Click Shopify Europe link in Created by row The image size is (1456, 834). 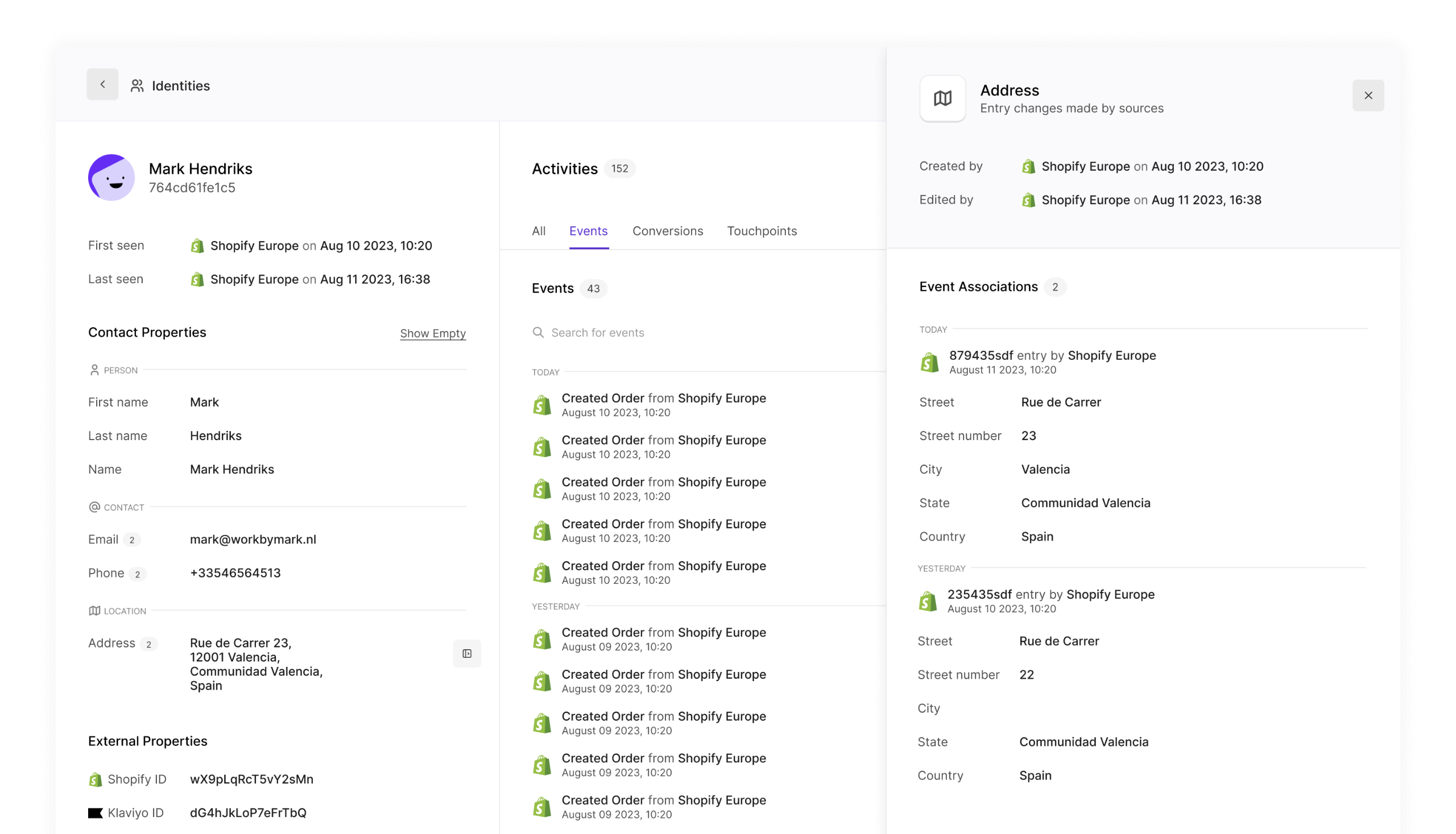click(x=1085, y=167)
